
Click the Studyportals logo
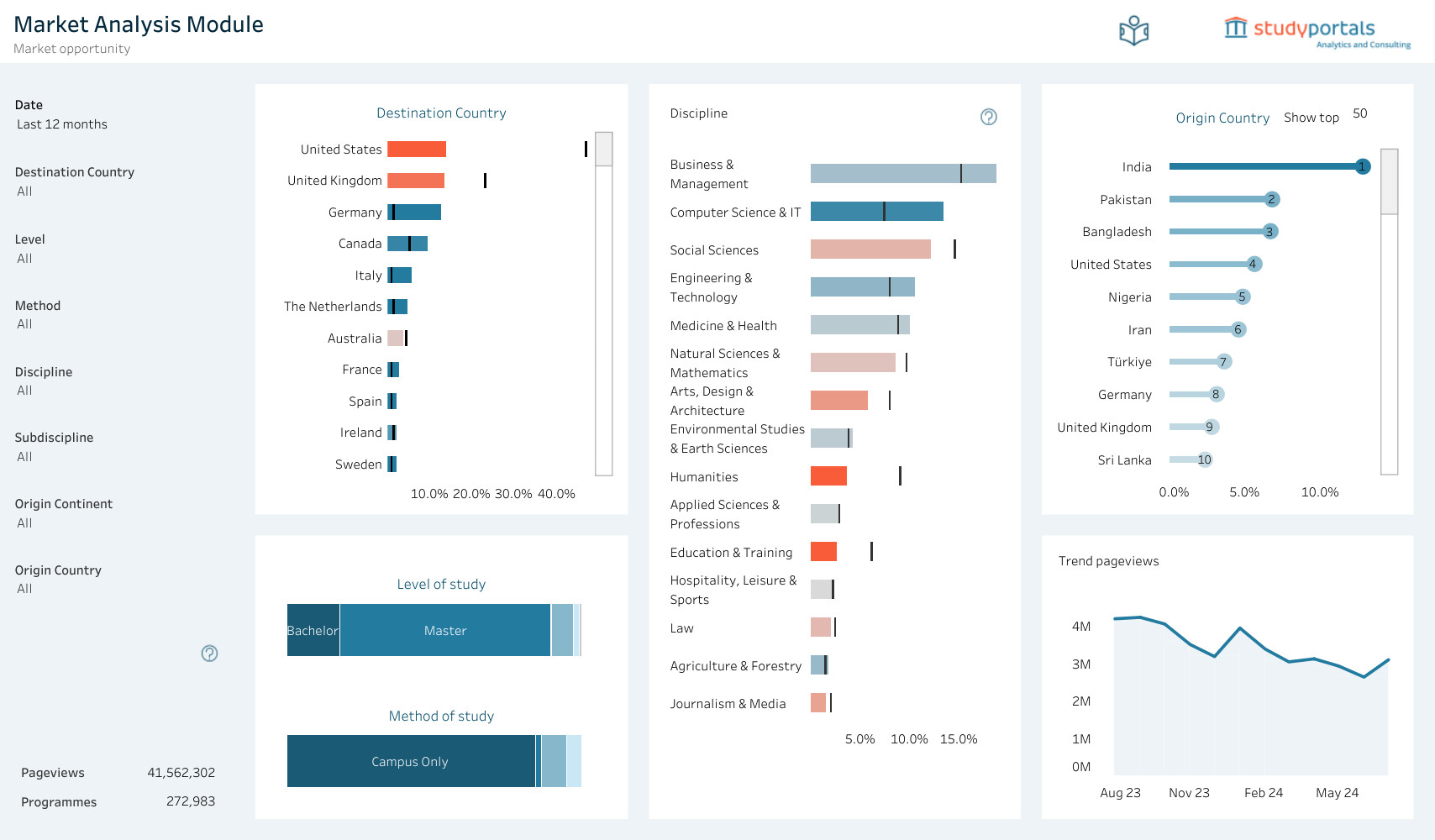(1317, 32)
